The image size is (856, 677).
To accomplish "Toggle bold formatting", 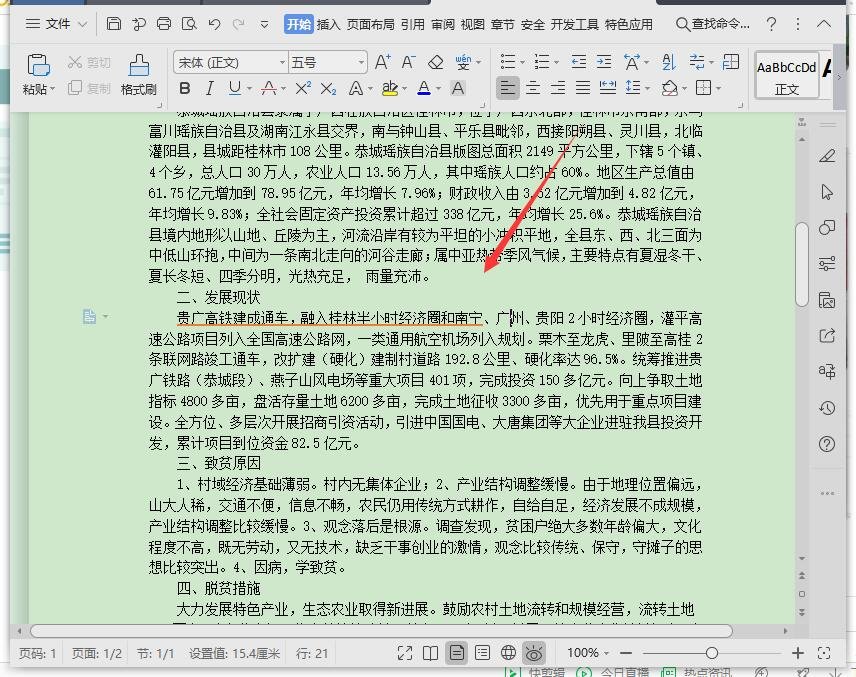I will 184,89.
